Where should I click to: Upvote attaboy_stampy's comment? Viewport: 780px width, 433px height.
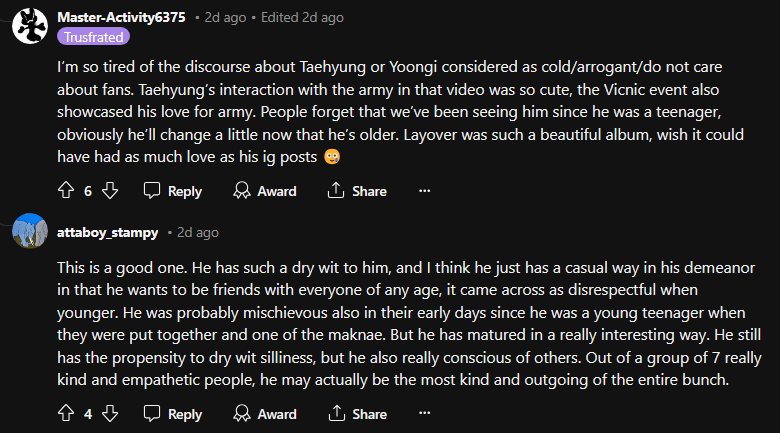click(x=68, y=413)
